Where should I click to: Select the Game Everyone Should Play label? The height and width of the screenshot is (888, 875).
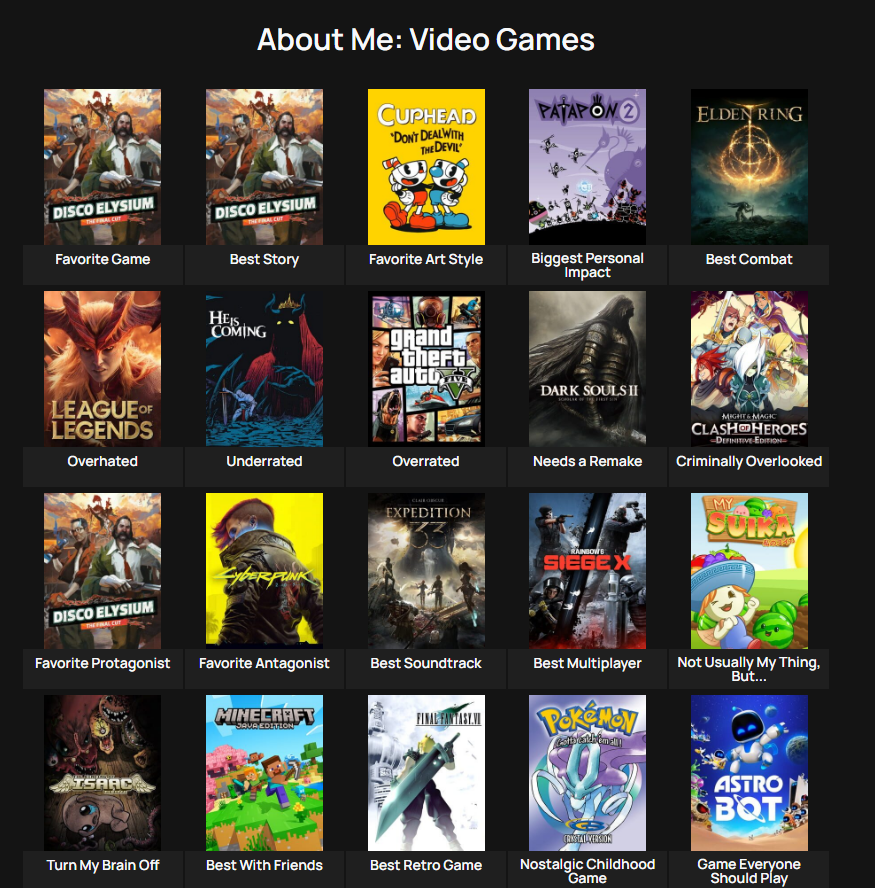tap(749, 871)
